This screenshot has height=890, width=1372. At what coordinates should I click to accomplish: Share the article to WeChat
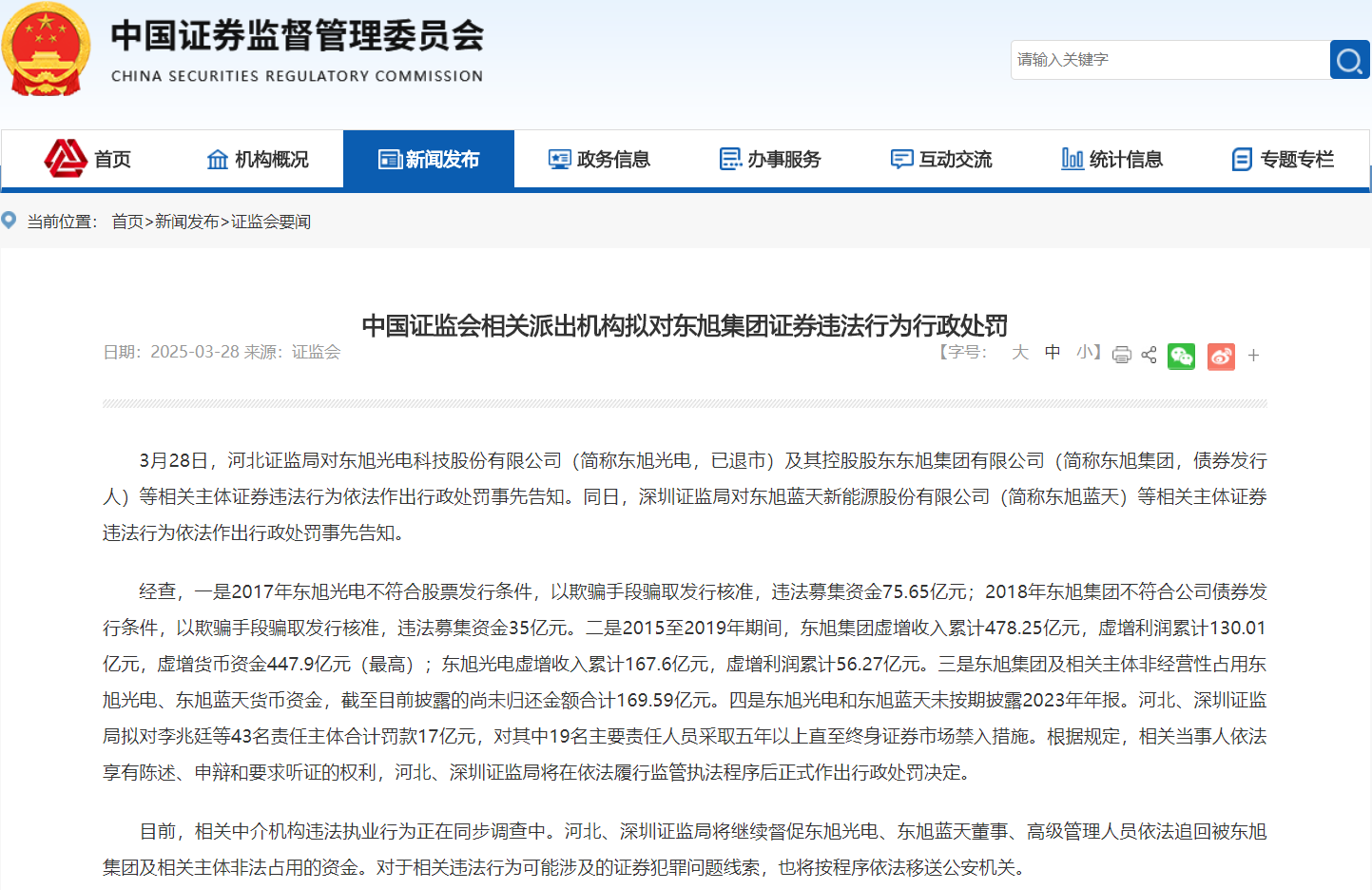point(1181,356)
